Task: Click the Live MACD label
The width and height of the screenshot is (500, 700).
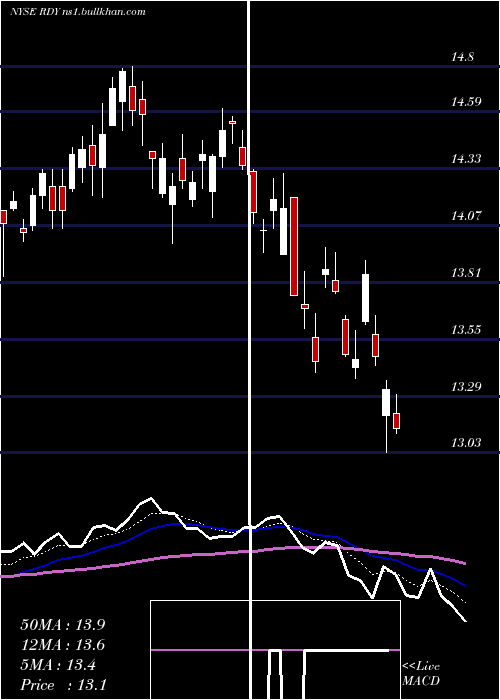Action: coord(421,673)
